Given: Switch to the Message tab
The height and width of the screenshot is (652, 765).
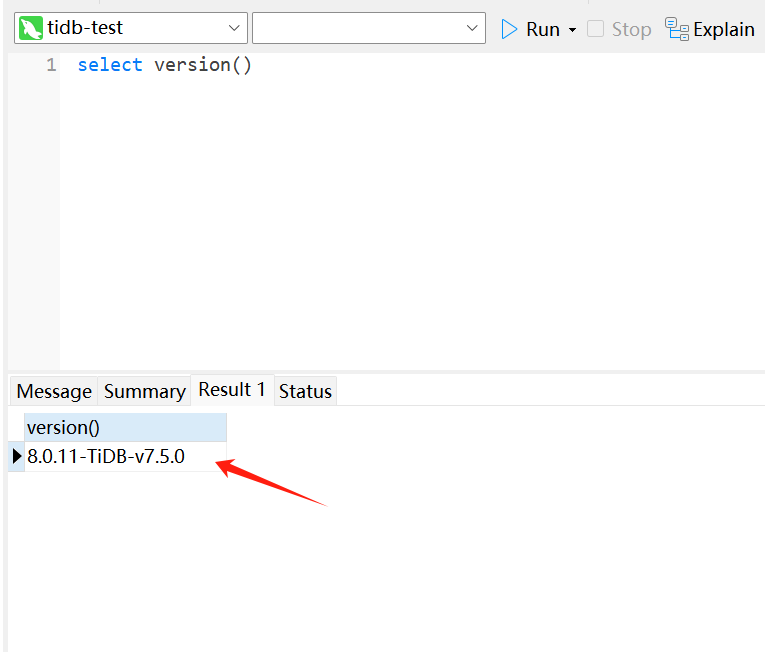Looking at the screenshot, I should click(54, 391).
